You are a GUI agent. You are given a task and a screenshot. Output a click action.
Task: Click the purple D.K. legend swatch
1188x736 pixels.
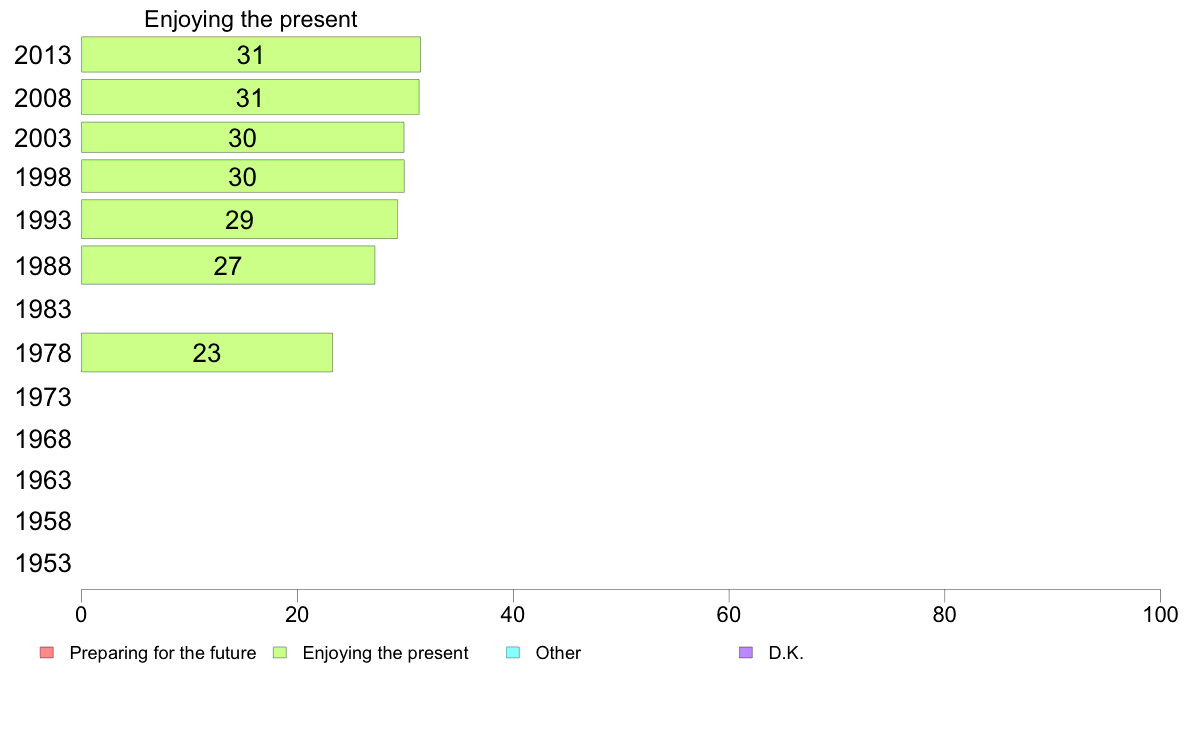click(x=746, y=653)
